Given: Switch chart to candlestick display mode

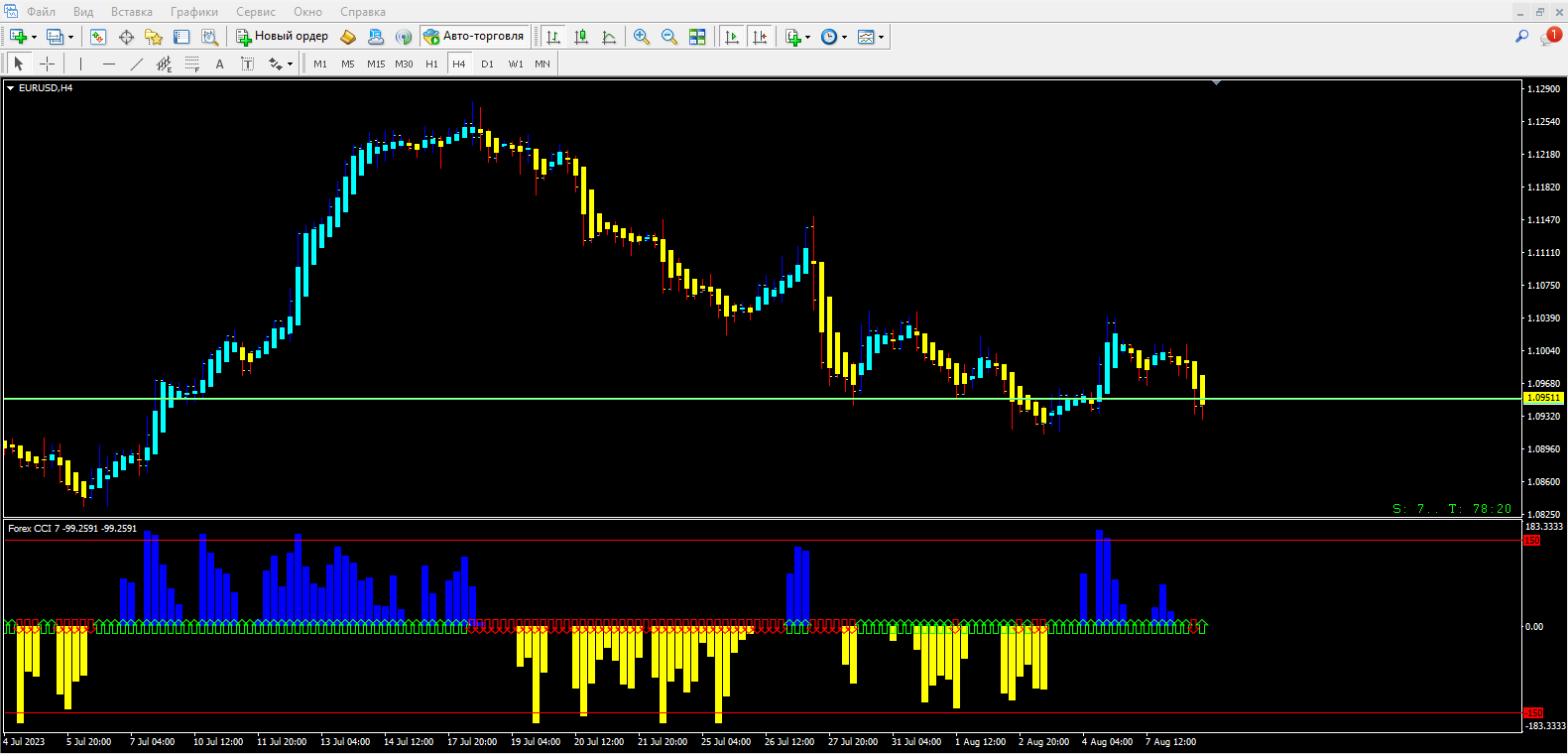Looking at the screenshot, I should coord(581,37).
